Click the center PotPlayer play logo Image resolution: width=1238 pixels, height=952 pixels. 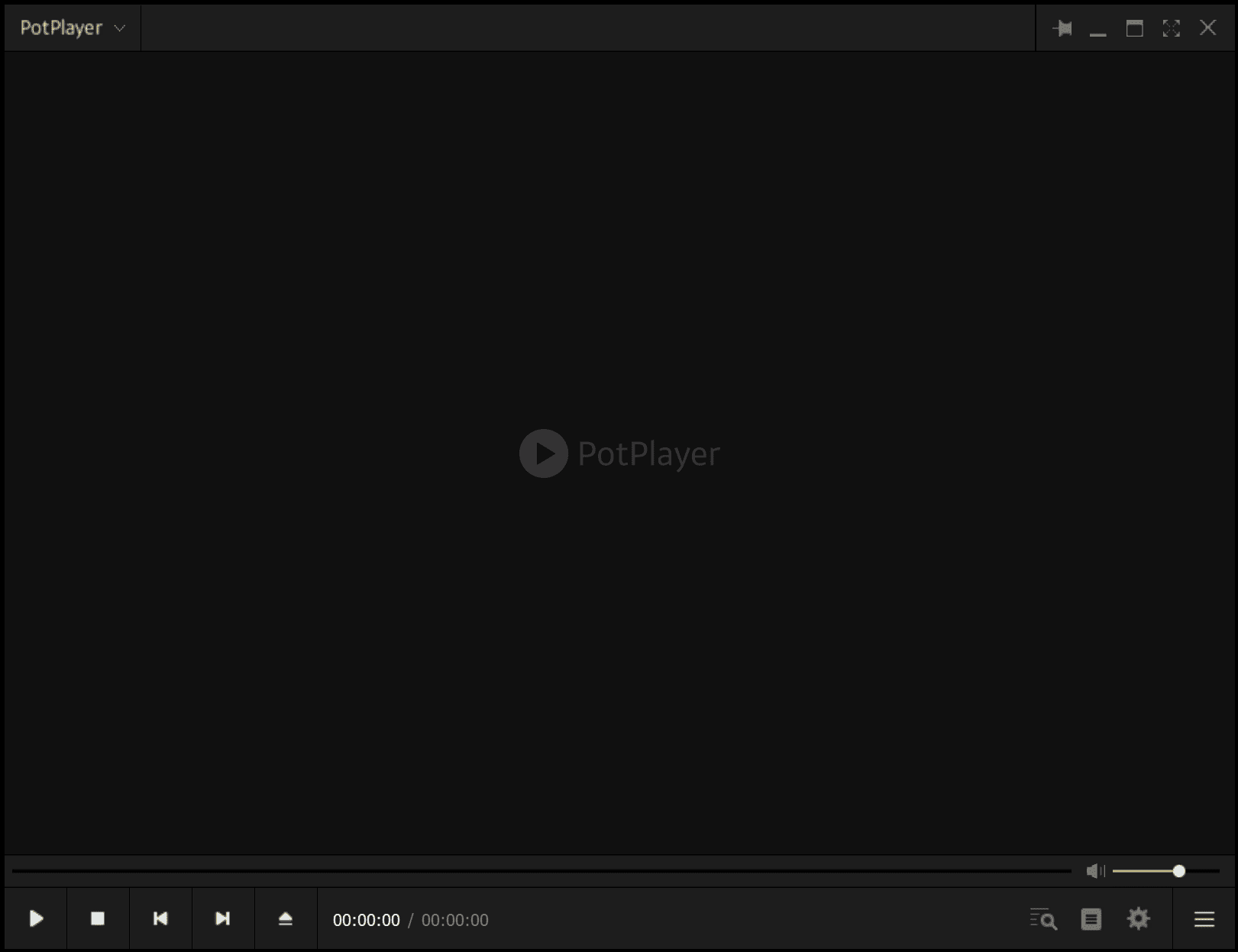click(544, 453)
